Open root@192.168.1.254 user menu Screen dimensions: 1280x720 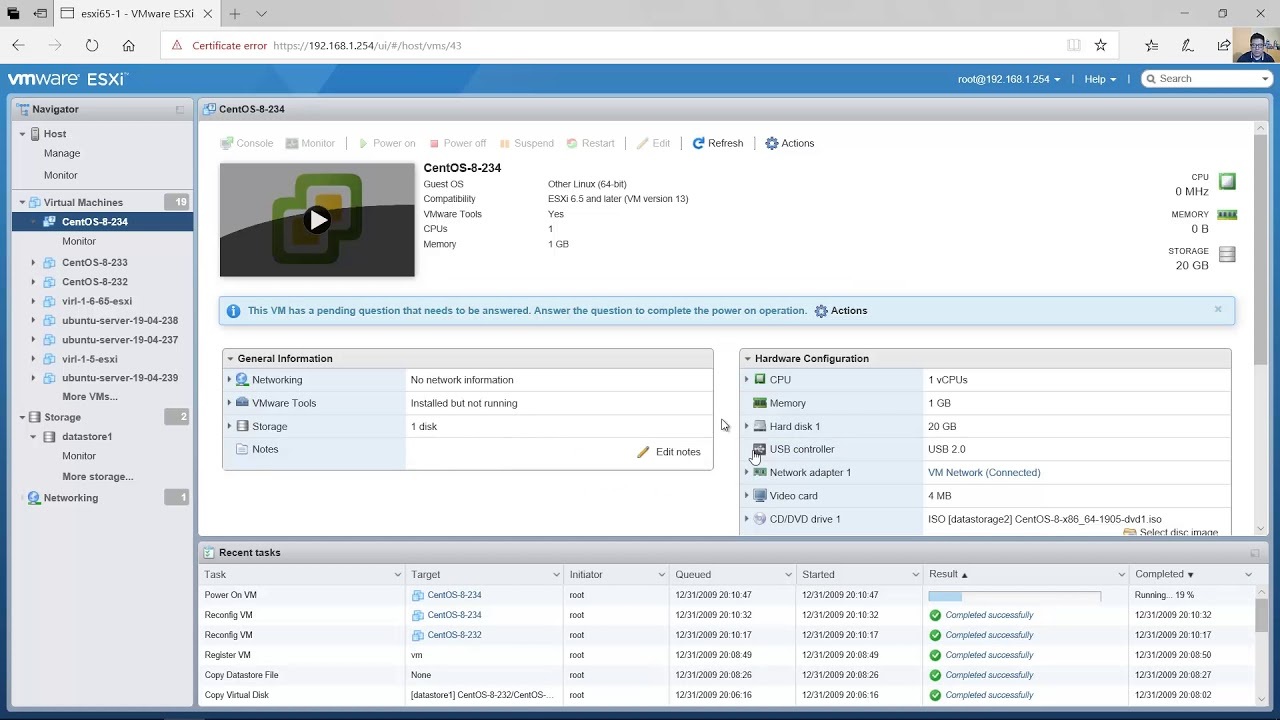[1009, 79]
